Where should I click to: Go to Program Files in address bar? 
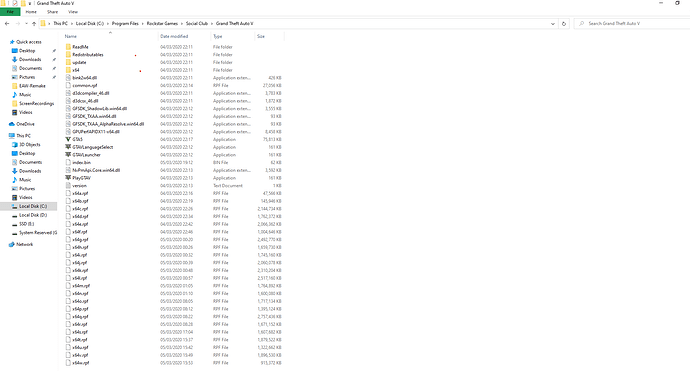point(125,24)
